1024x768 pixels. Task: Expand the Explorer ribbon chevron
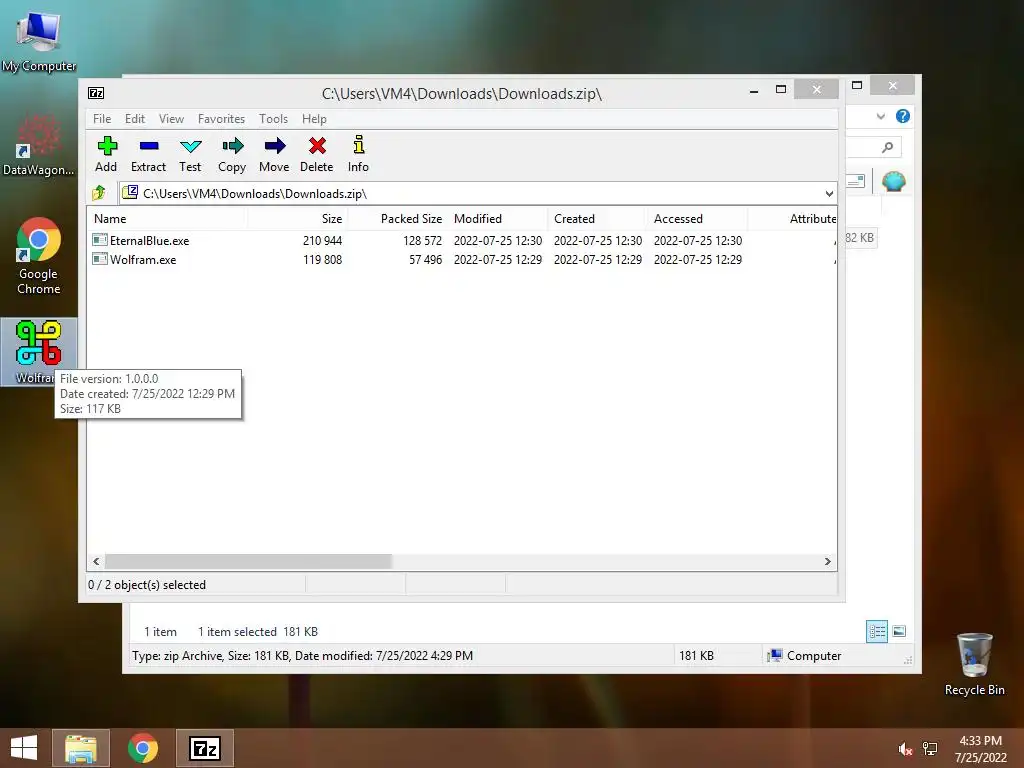(880, 116)
